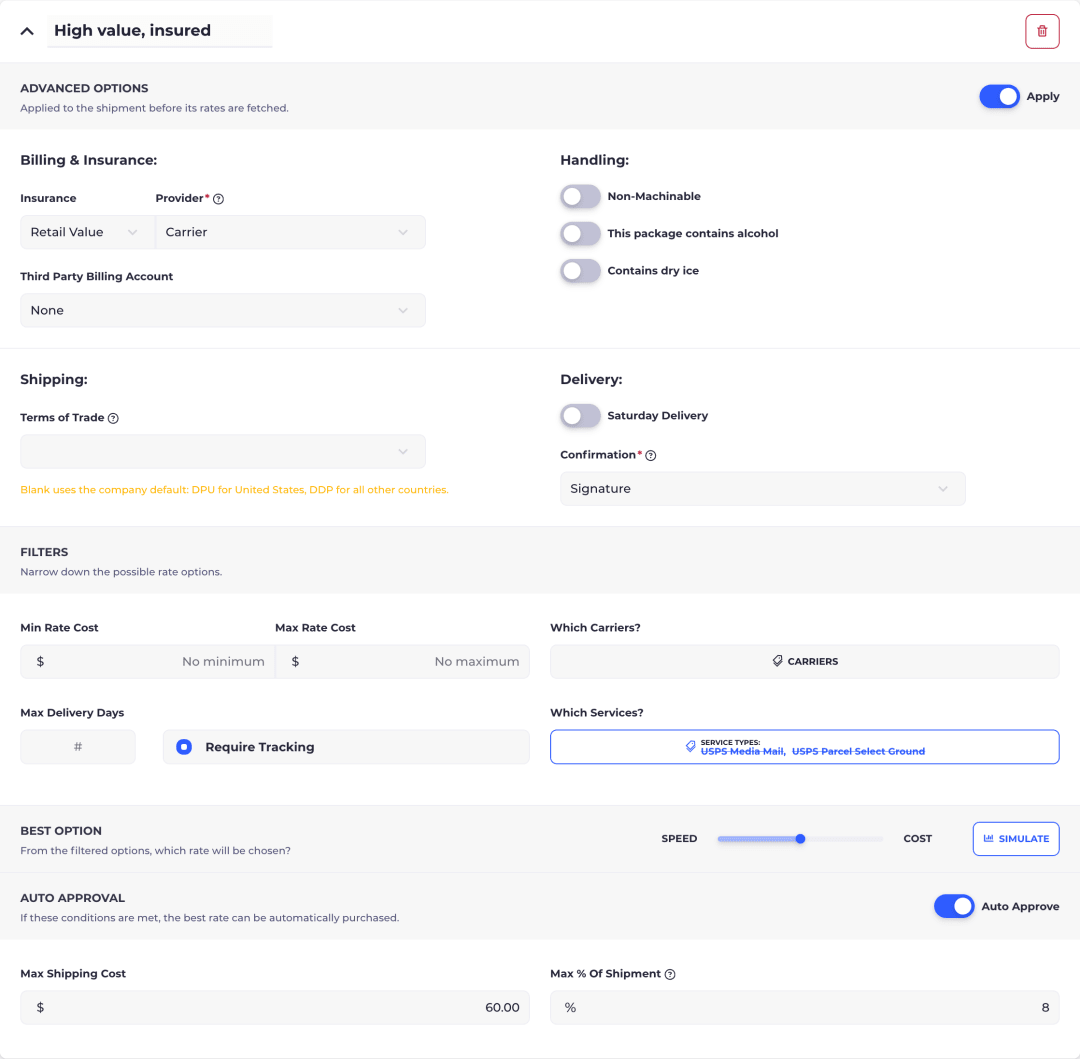1080x1059 pixels.
Task: Click the BEST OPTION heading
Action: [61, 831]
